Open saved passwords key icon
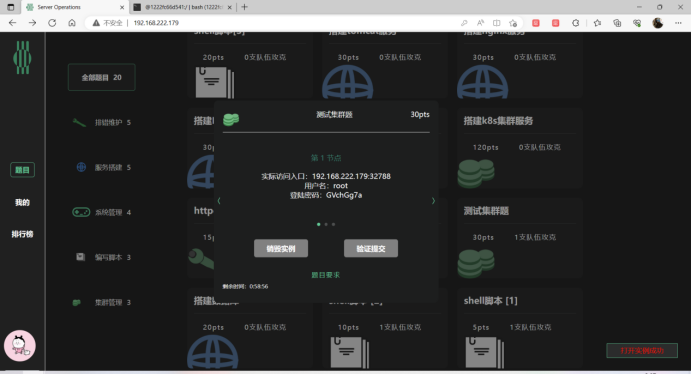The width and height of the screenshot is (692, 374). pyautogui.click(x=464, y=23)
